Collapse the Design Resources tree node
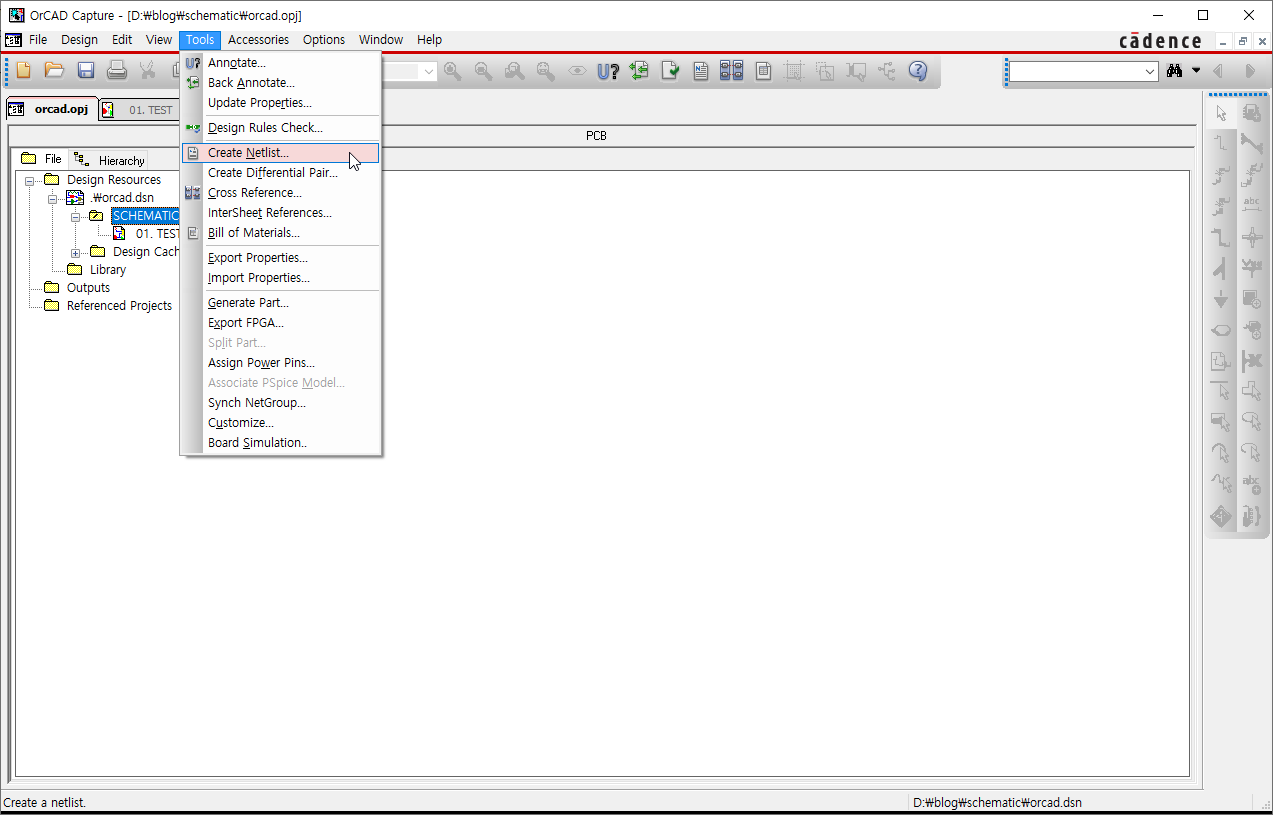 [x=30, y=180]
